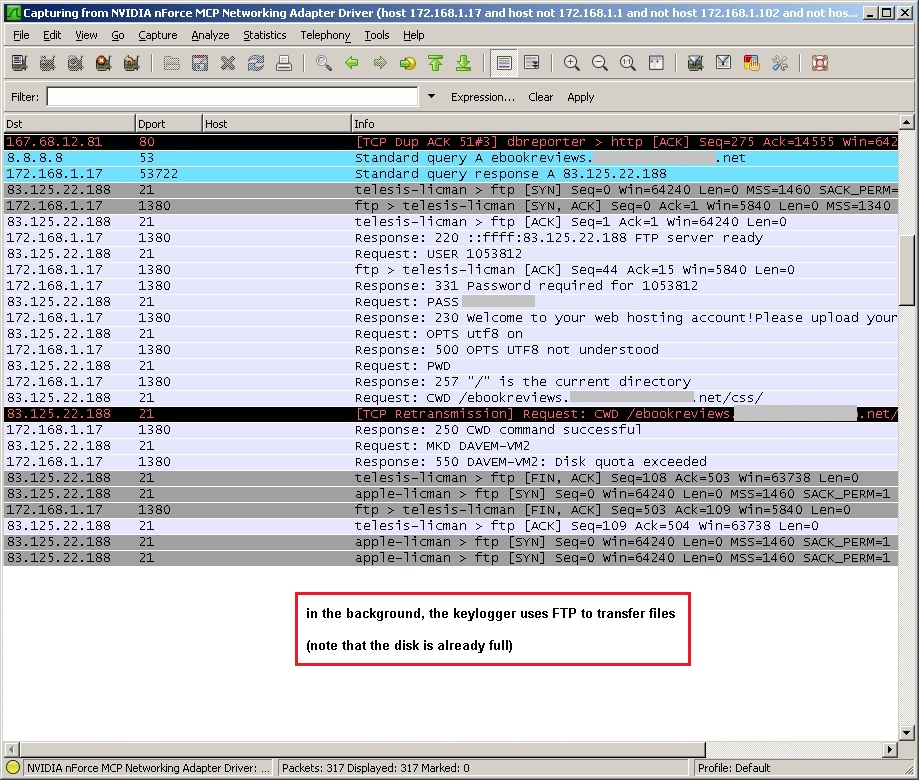The image size is (919, 780).
Task: Click the Find packet magnifier icon
Action: click(323, 63)
